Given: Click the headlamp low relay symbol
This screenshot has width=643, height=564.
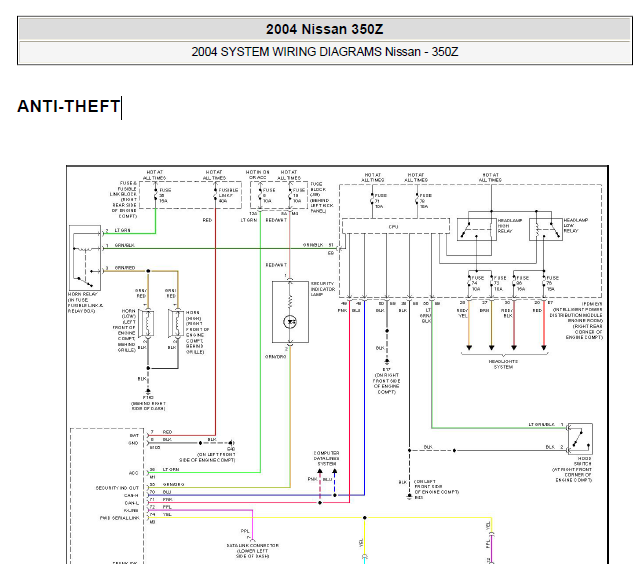Looking at the screenshot, I should pyautogui.click(x=545, y=229).
